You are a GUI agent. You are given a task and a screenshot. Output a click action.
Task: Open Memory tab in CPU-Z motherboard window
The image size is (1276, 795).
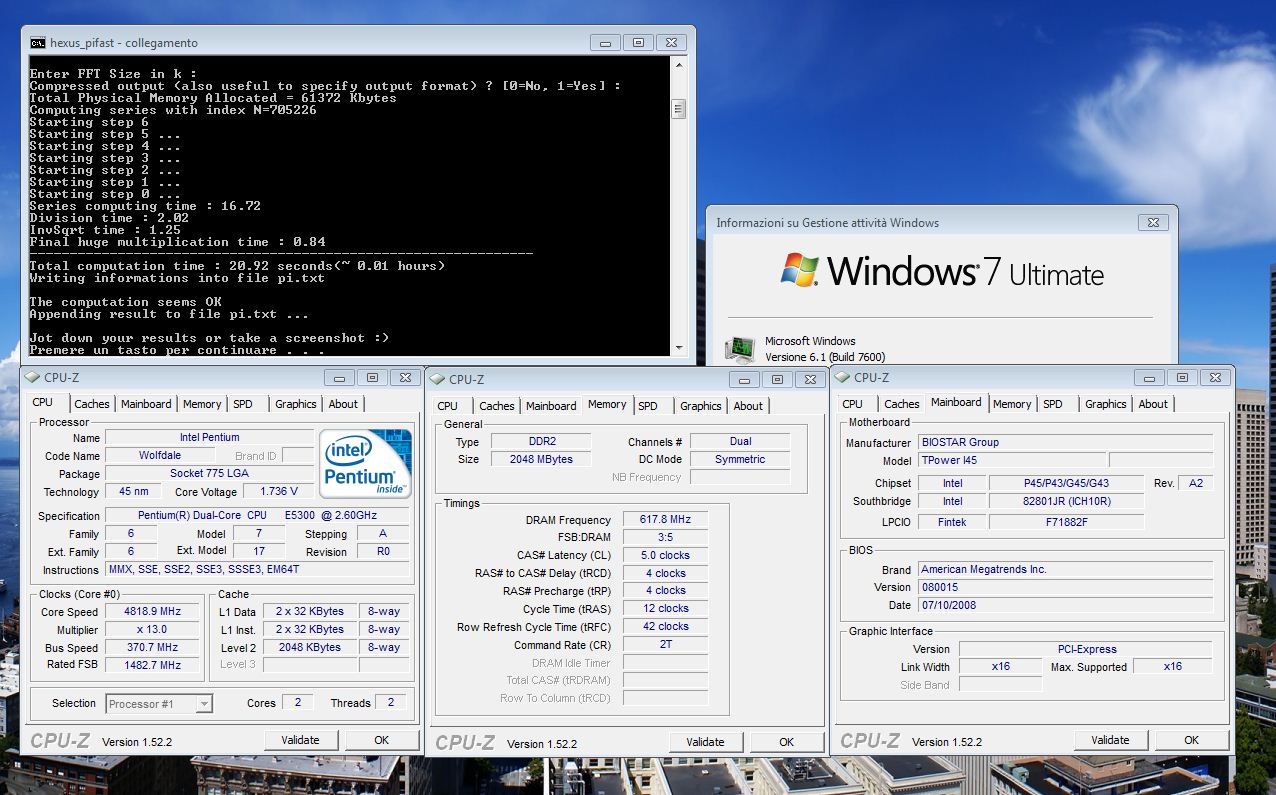(x=1012, y=404)
